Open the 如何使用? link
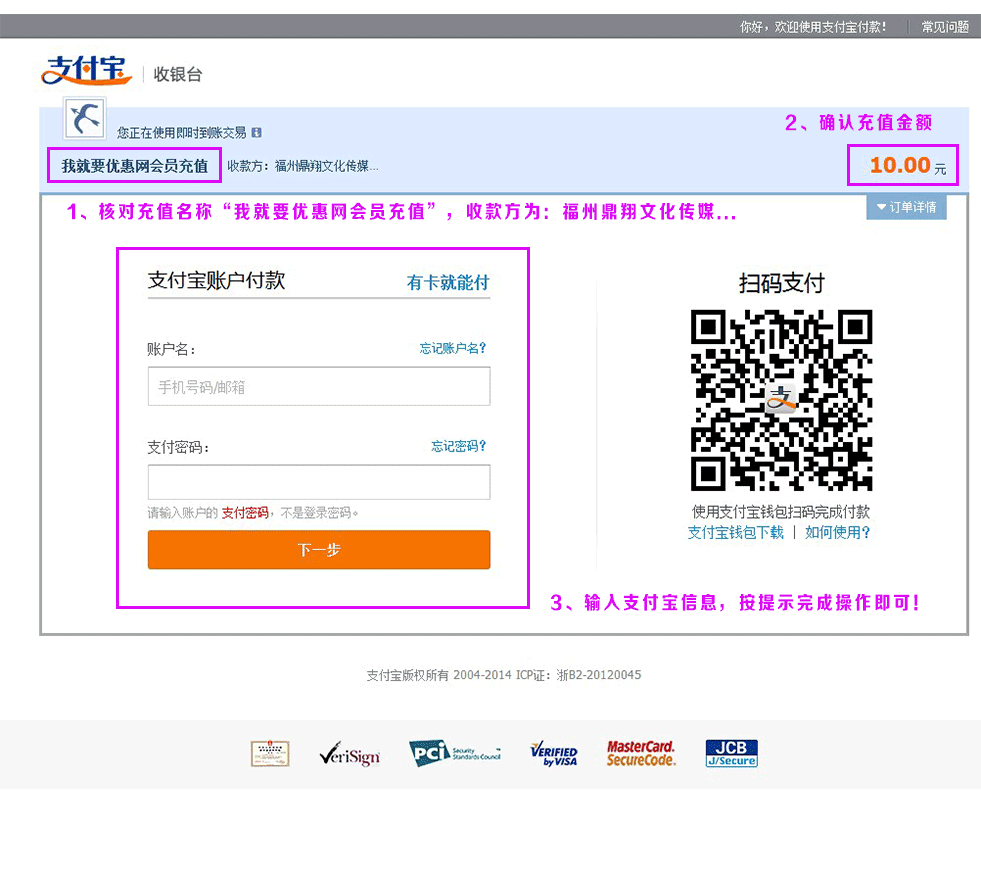 (837, 532)
